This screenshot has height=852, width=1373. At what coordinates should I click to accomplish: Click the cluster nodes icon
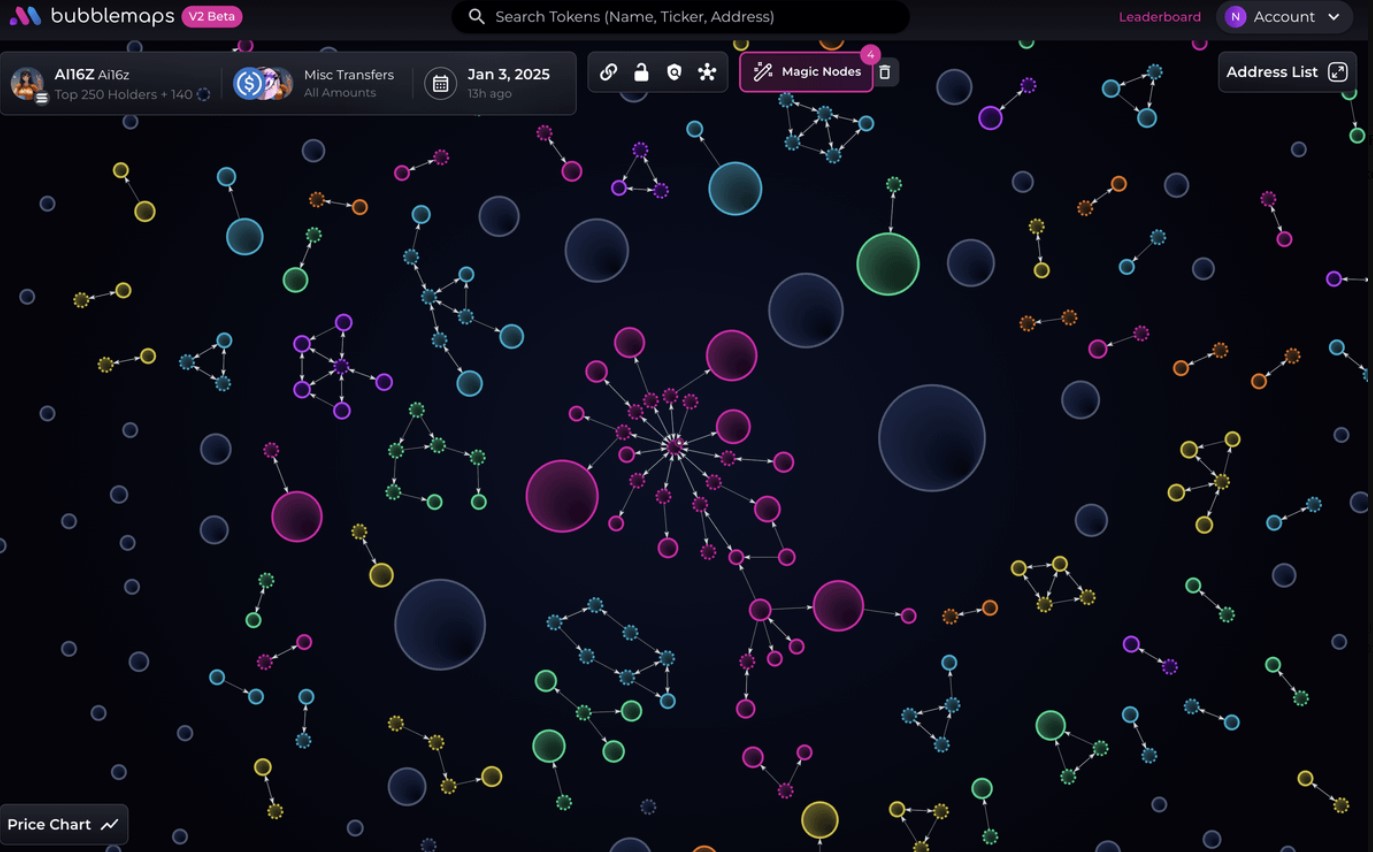pos(707,72)
